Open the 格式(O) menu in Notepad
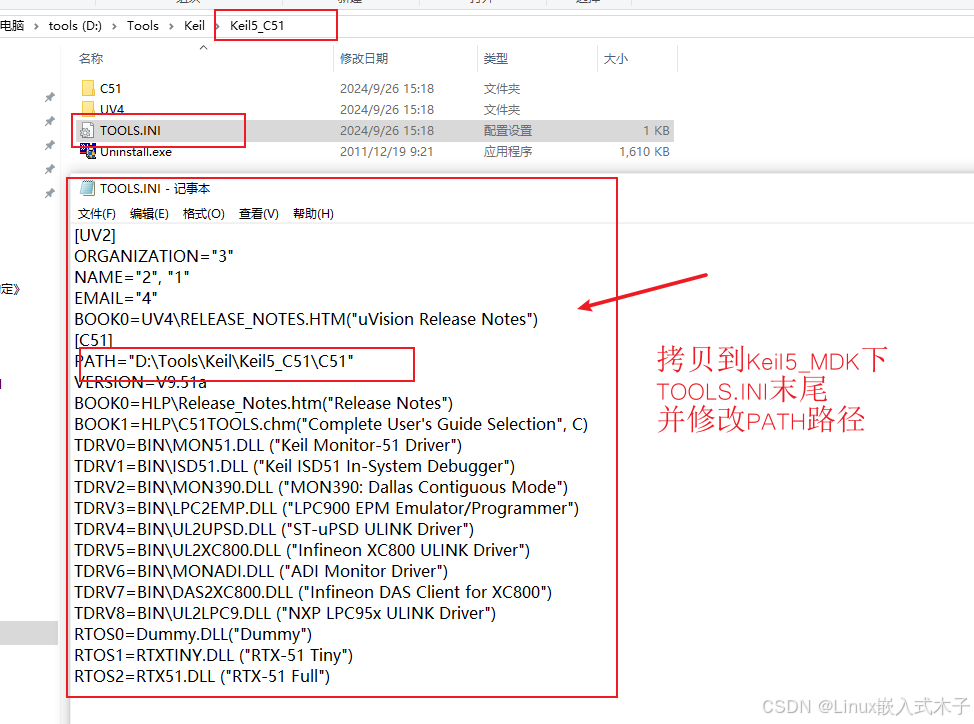This screenshot has height=724, width=974. point(203,214)
